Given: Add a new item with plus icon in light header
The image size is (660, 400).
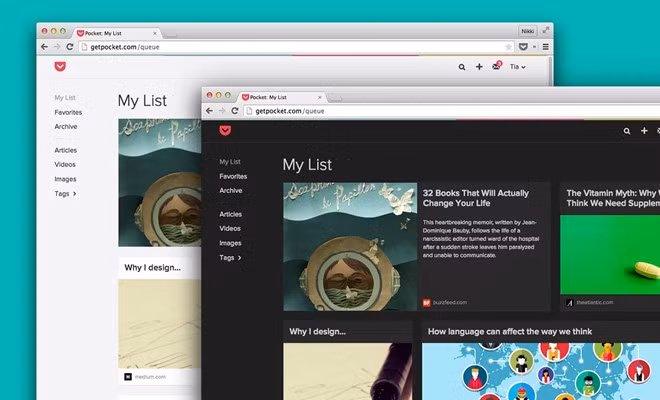Looking at the screenshot, I should point(479,67).
